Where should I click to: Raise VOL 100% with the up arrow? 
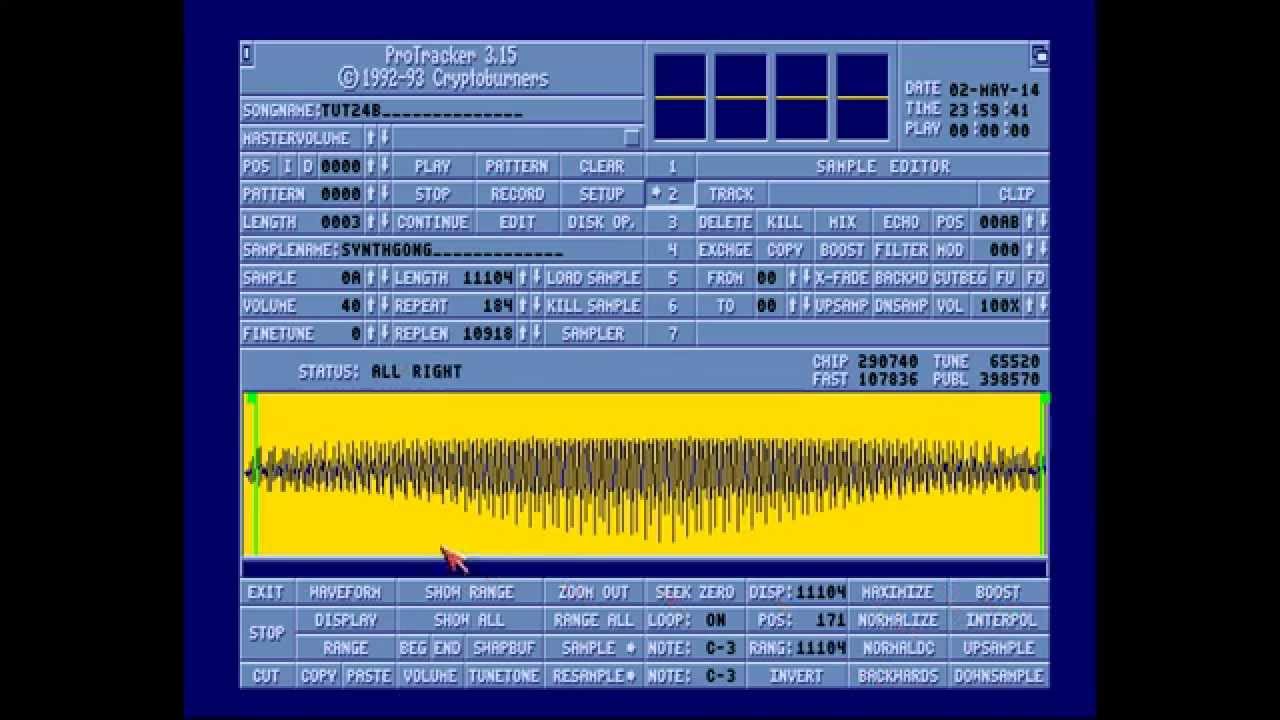[1029, 306]
